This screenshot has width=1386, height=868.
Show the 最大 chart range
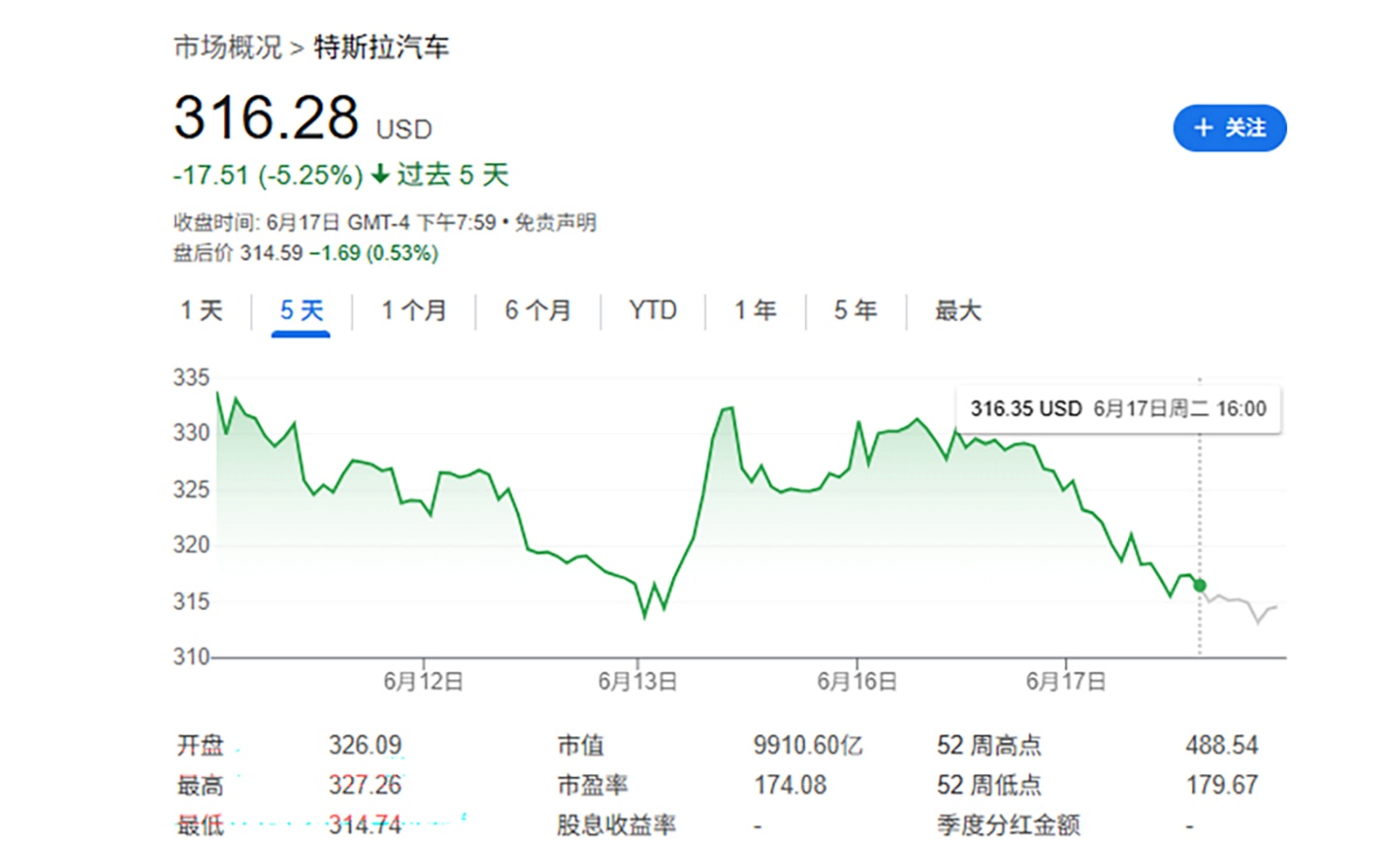[x=958, y=311]
